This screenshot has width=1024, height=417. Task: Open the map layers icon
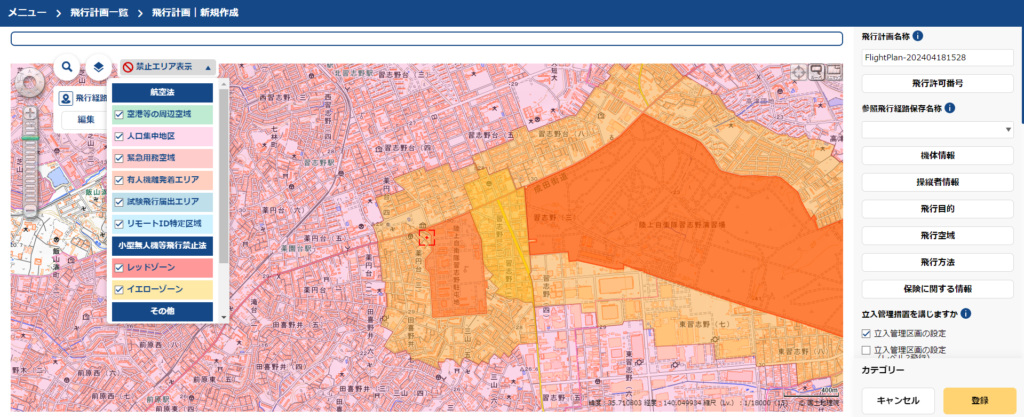coord(99,67)
